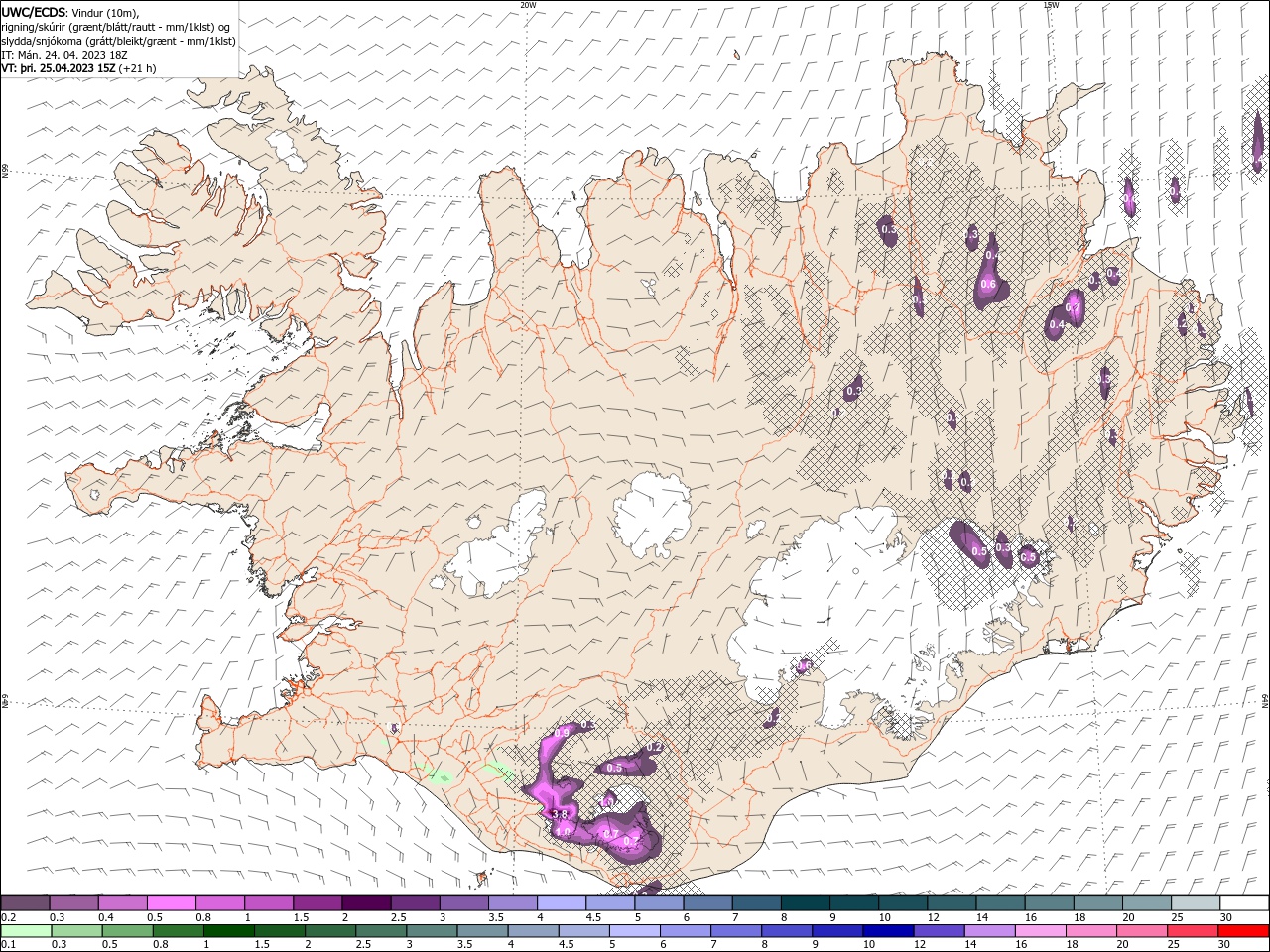Pick the medium green bottom-row swatch between 0.5 and 0.8
The height and width of the screenshot is (952, 1270).
tap(127, 931)
